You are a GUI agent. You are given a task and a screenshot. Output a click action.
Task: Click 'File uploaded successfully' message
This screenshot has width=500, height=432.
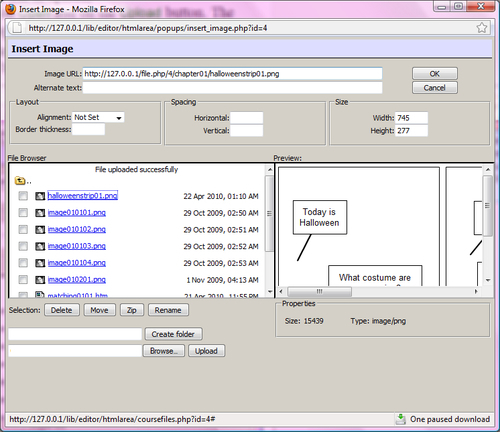click(x=136, y=169)
